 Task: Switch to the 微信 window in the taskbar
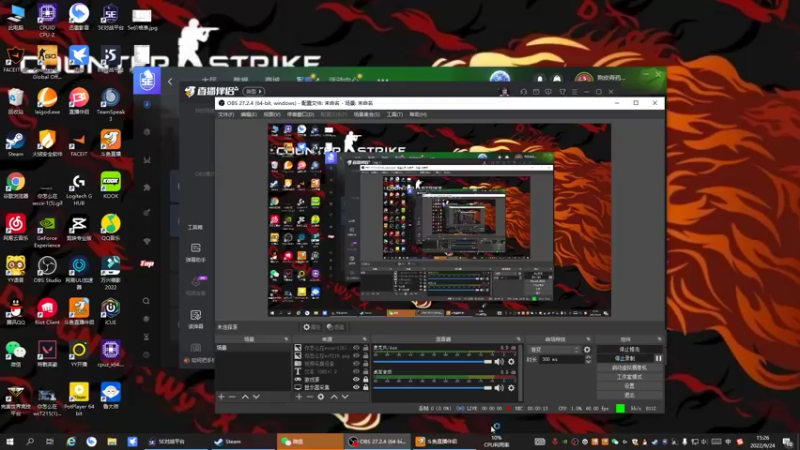[x=310, y=442]
